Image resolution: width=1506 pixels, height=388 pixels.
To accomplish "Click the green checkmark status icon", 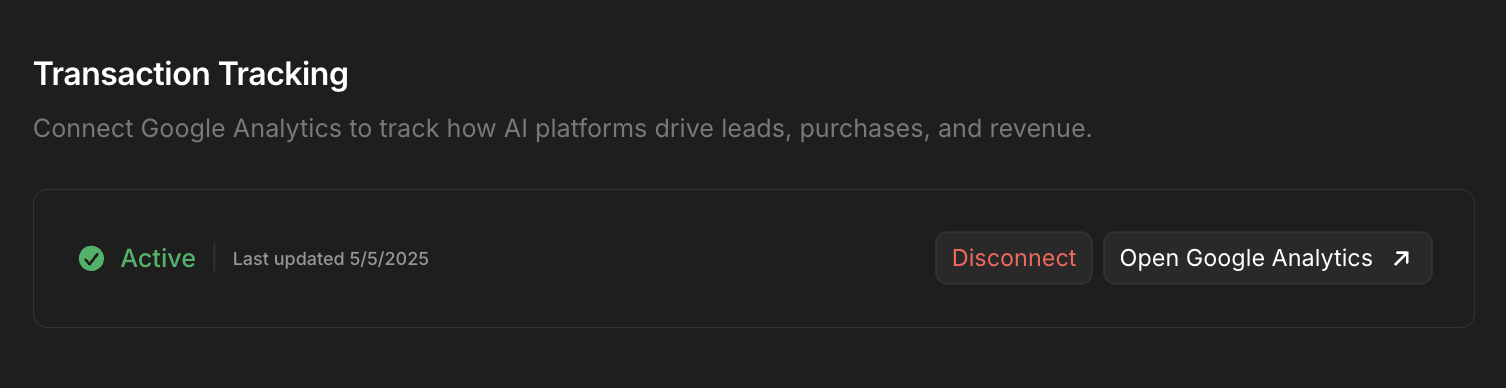I will tap(91, 258).
